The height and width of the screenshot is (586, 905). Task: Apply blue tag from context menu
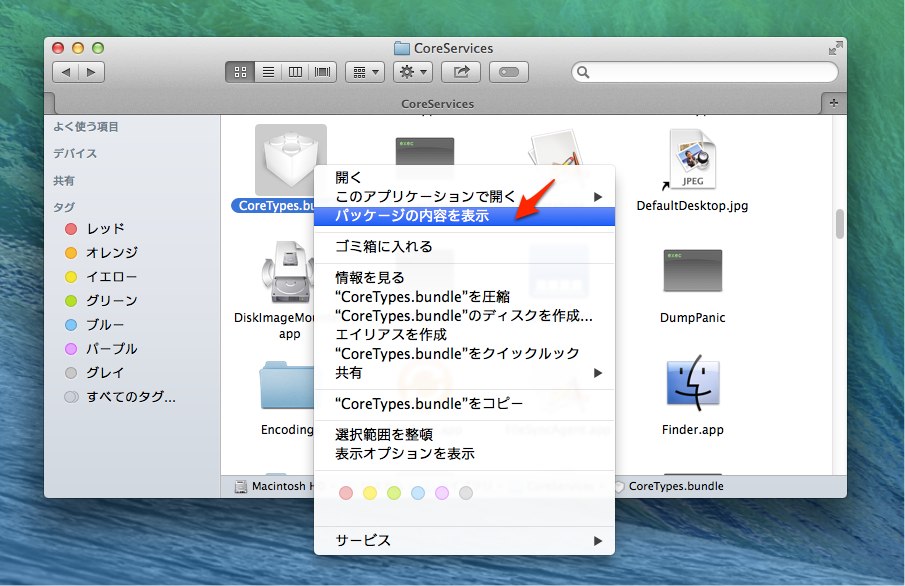point(418,492)
